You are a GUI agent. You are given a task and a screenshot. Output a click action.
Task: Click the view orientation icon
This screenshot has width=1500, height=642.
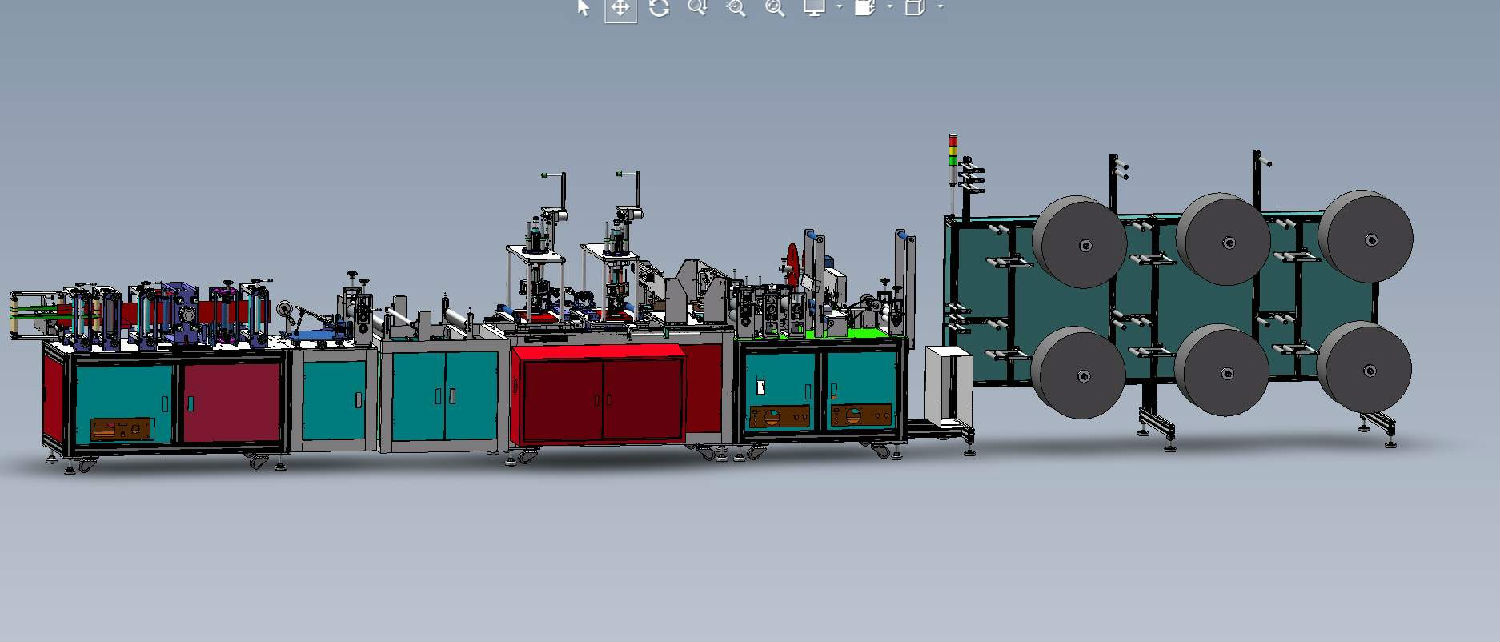865,8
